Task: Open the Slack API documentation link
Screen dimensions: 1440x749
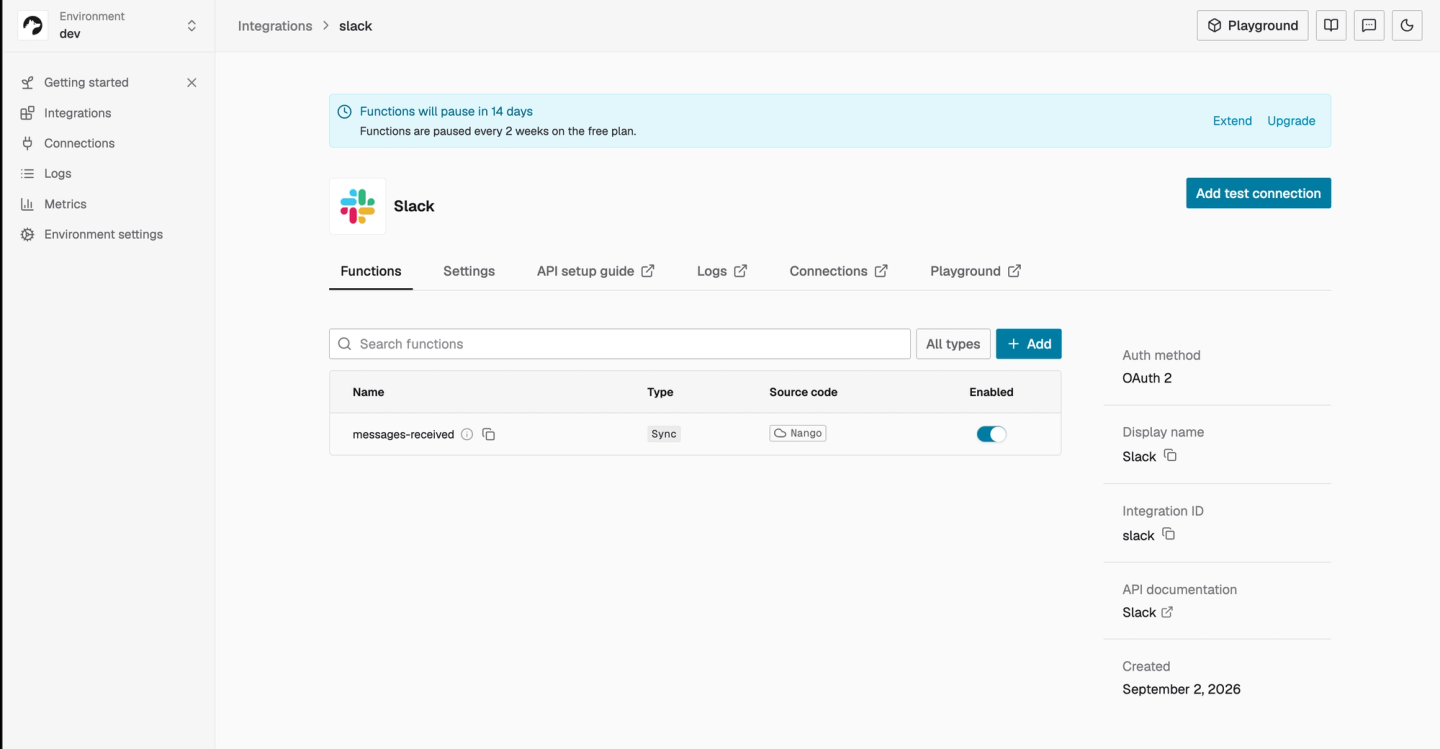Action: click(x=1148, y=612)
